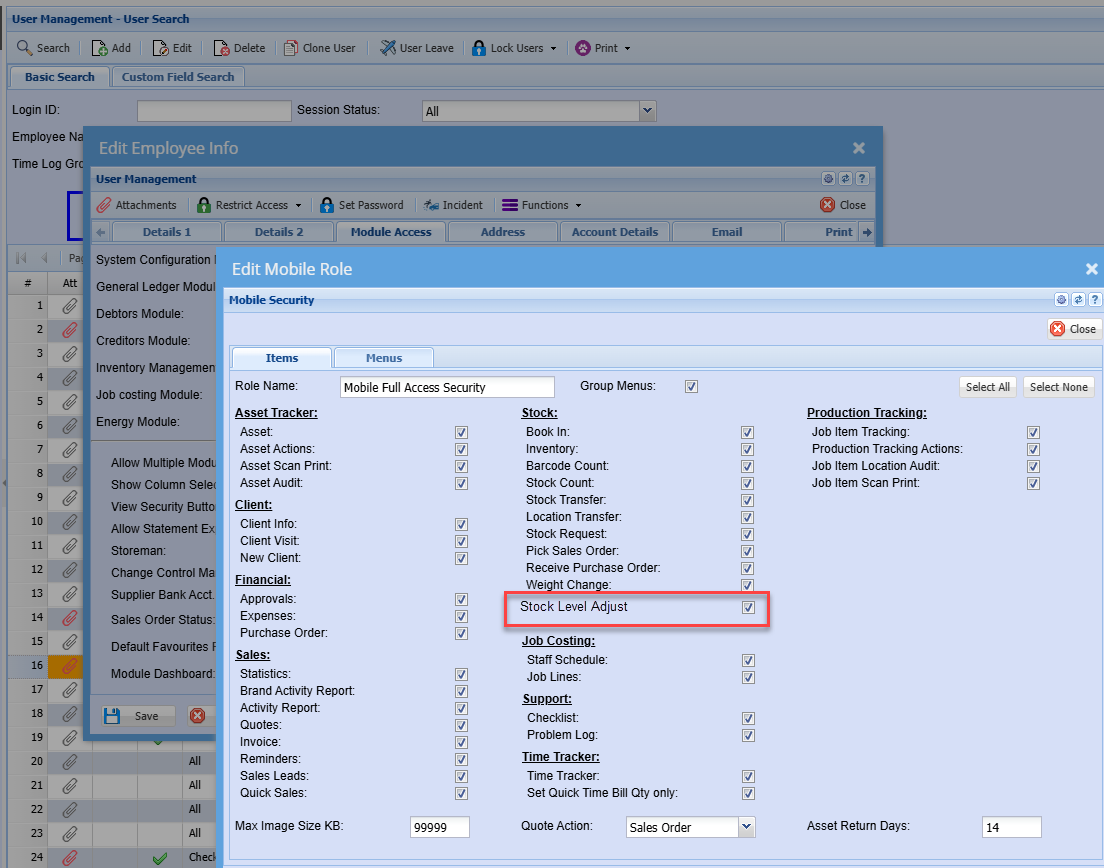Uncheck the Group Menus checkbox
The width and height of the screenshot is (1104, 868).
691,386
